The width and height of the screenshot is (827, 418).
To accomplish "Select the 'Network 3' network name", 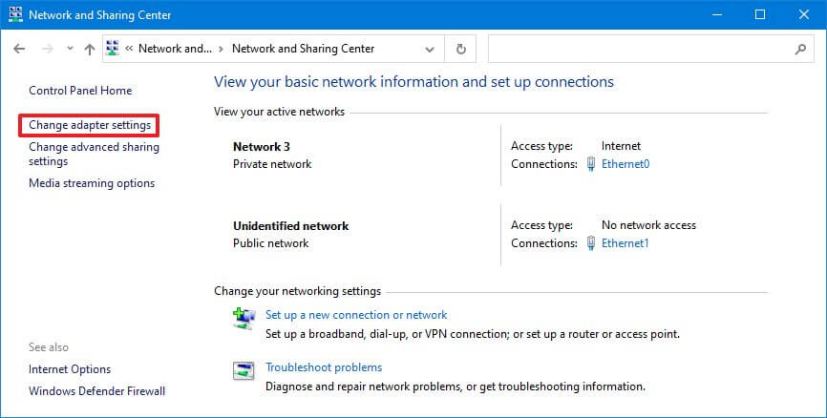I will [x=262, y=147].
